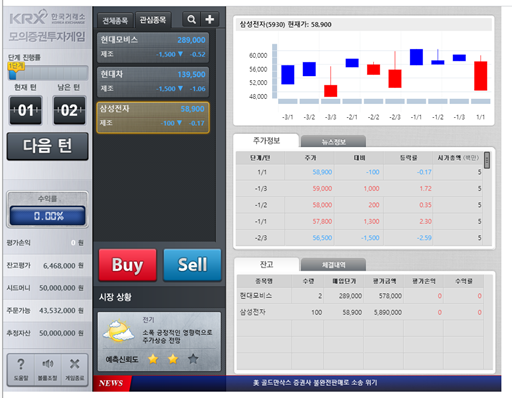Click the 등락률 value 2.30

(x=426, y=221)
